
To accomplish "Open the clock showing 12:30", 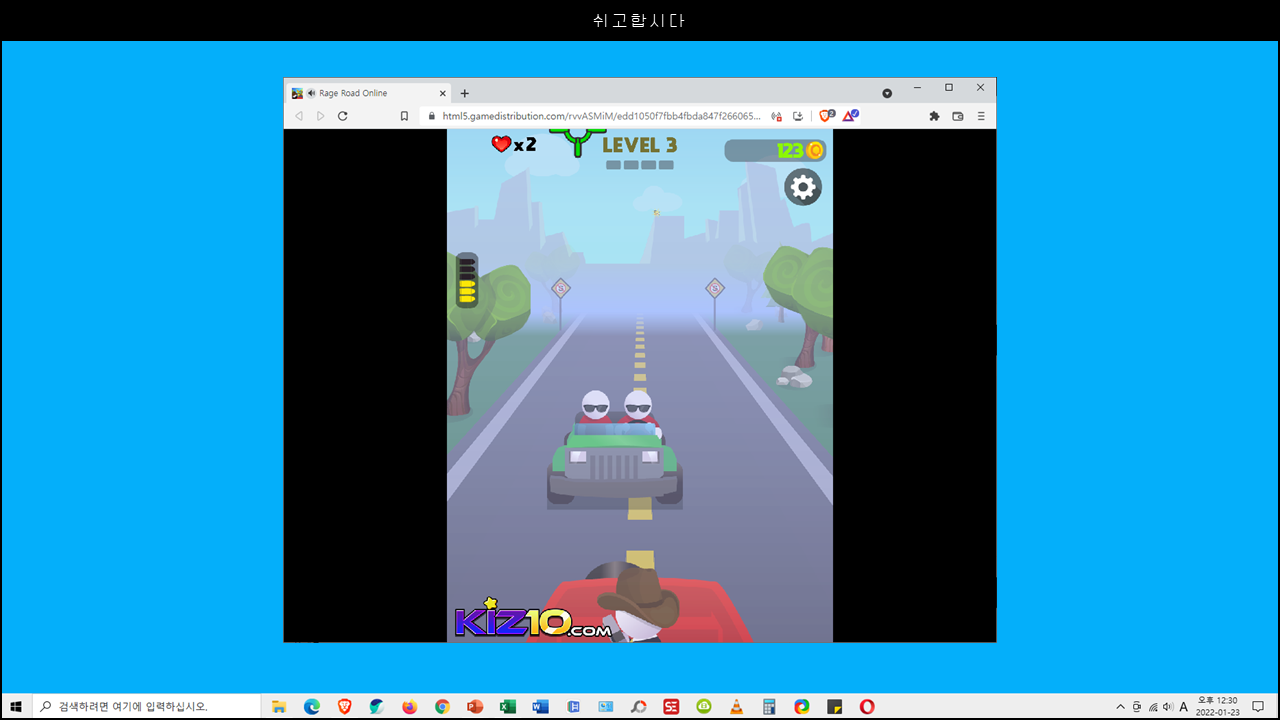I will coord(1217,706).
